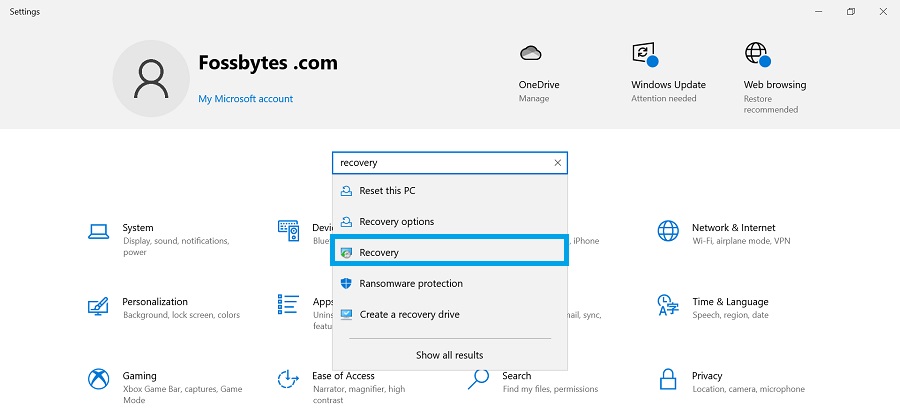Open the OneDrive cloud icon
The height and width of the screenshot is (420, 900).
click(x=531, y=54)
